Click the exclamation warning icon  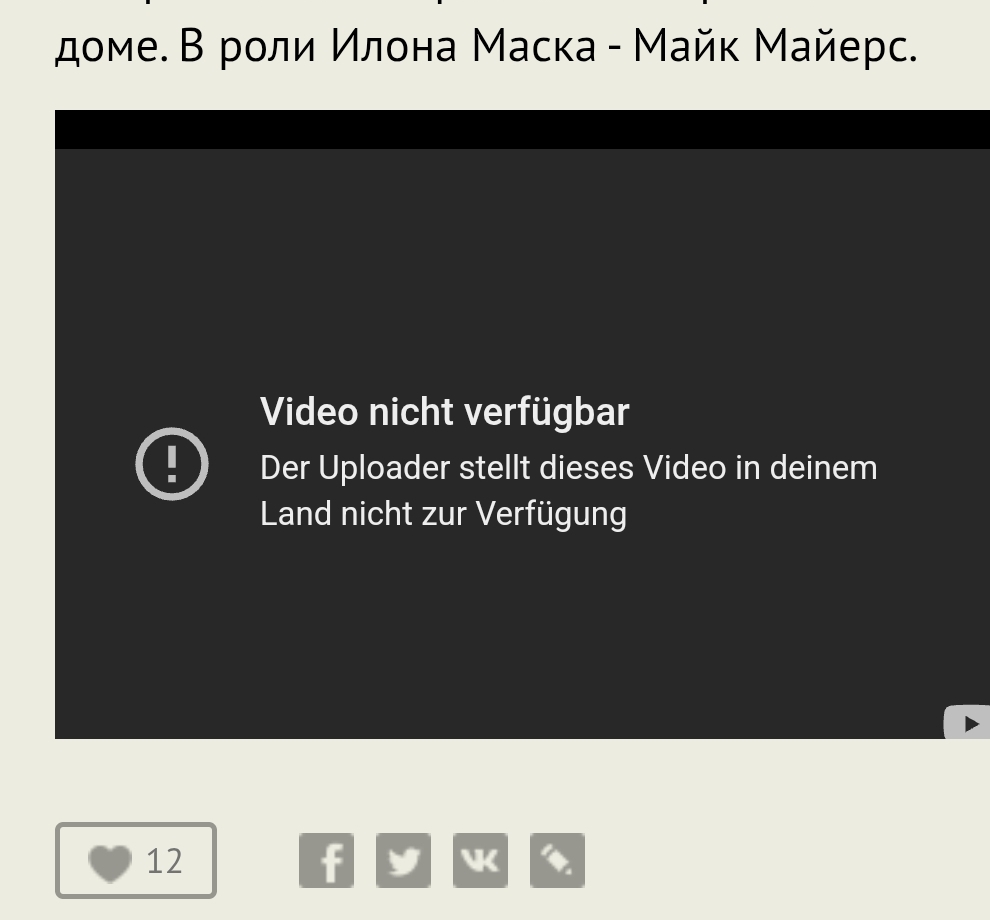pyautogui.click(x=172, y=464)
